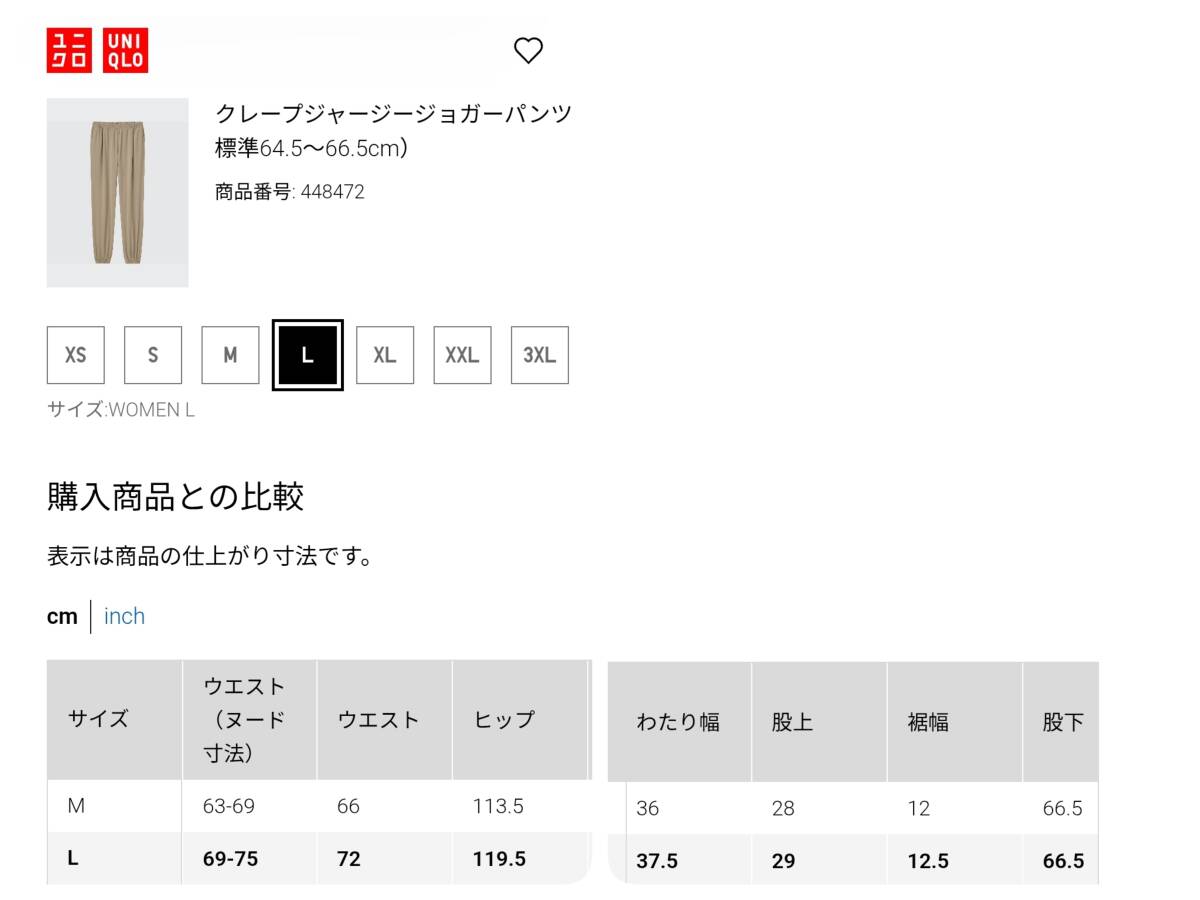Select the highlighted size L
Screen dimensions: 1200x900
tap(308, 355)
